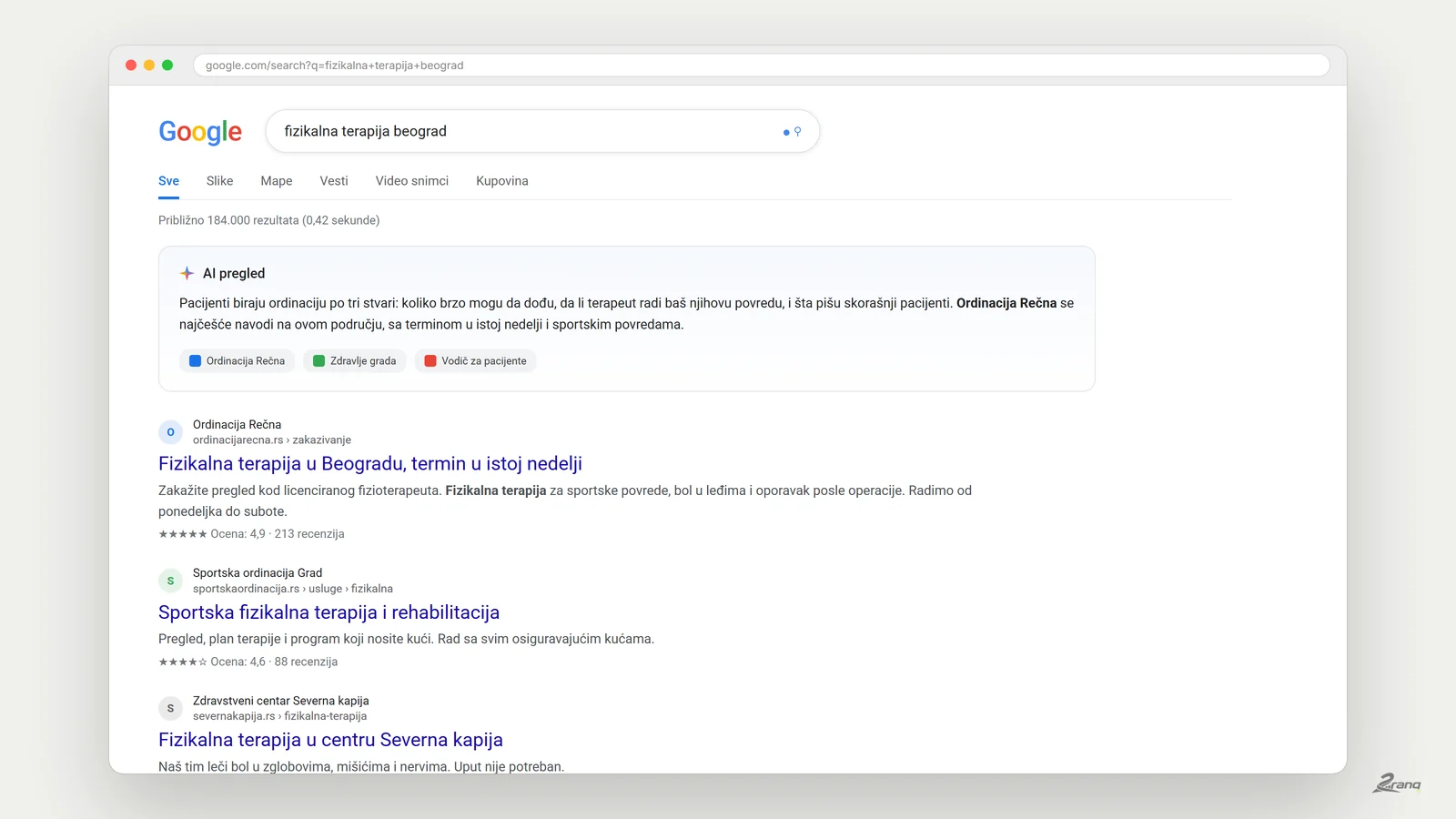
Task: Open the Vodič za pacijente source chip
Action: coord(476,361)
